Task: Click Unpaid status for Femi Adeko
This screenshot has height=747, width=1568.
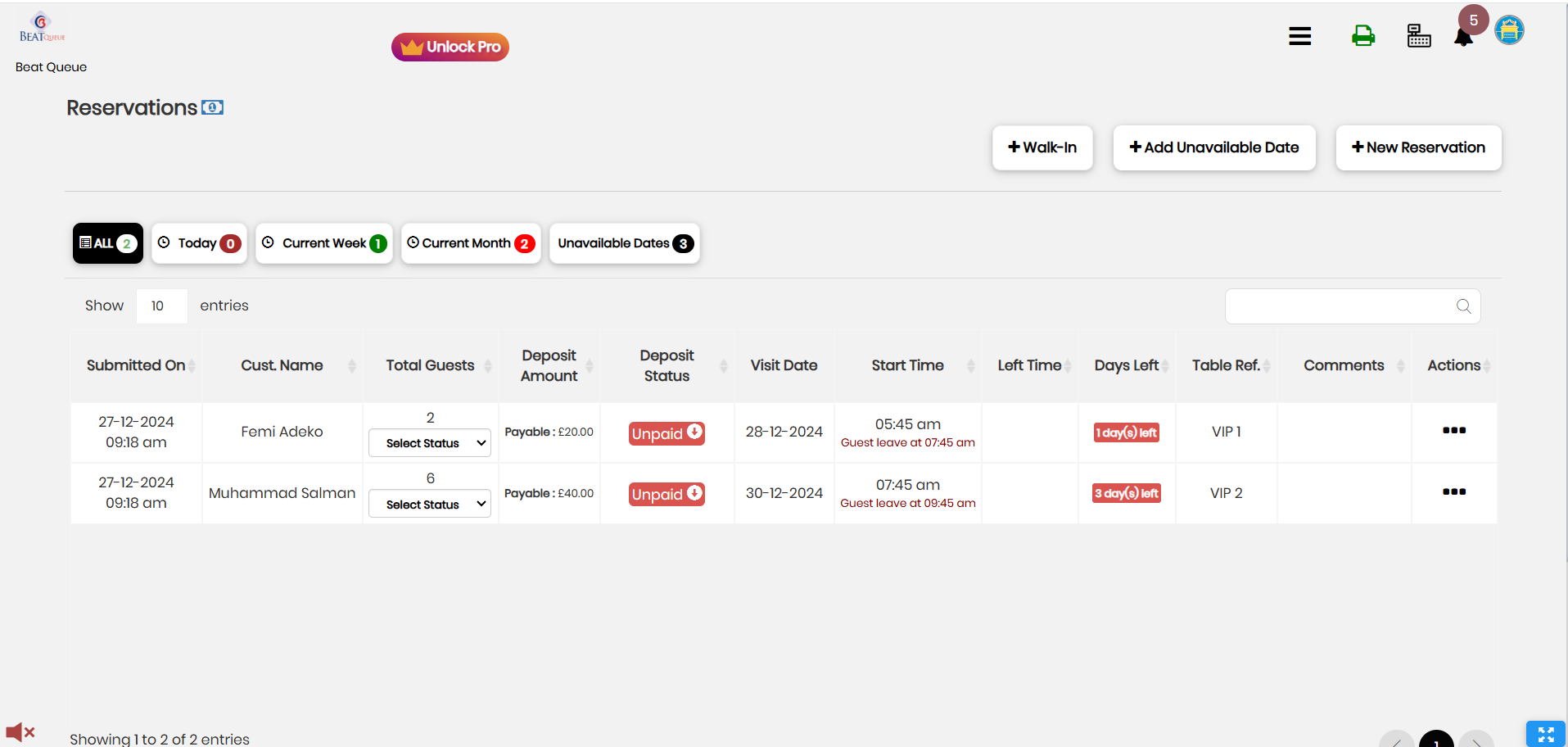Action: click(667, 433)
